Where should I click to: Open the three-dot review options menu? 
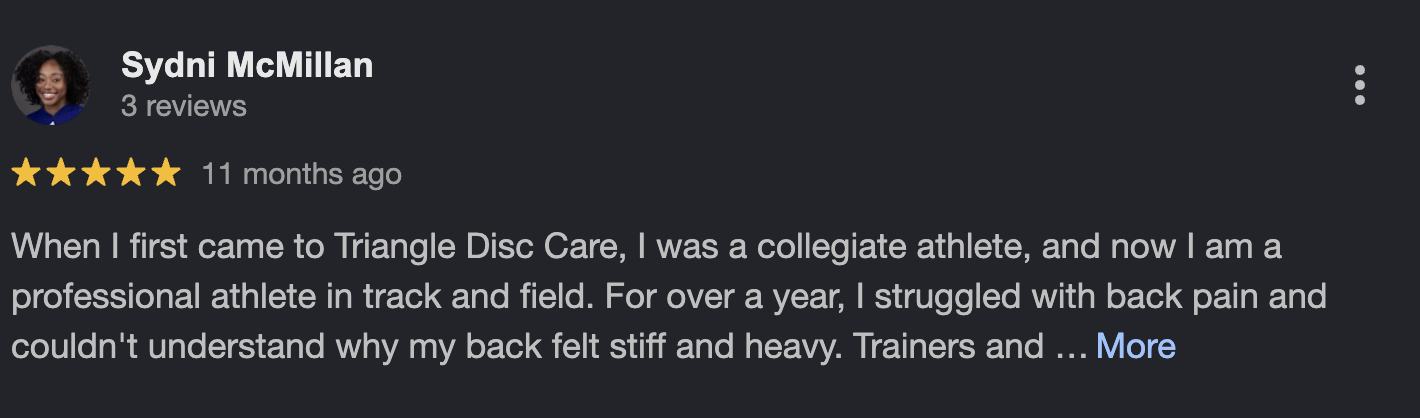point(1359,86)
